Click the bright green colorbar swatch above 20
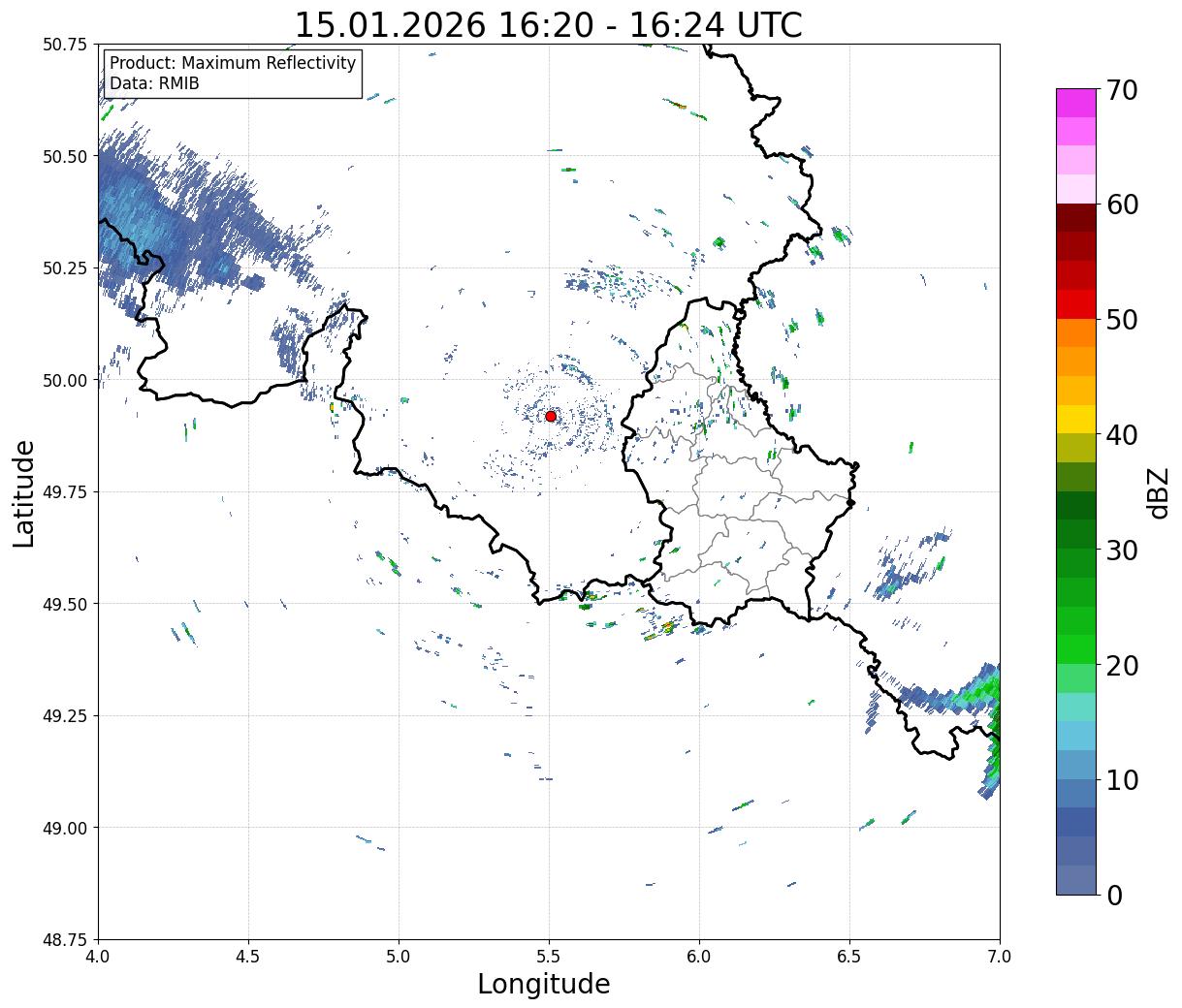 [1076, 649]
